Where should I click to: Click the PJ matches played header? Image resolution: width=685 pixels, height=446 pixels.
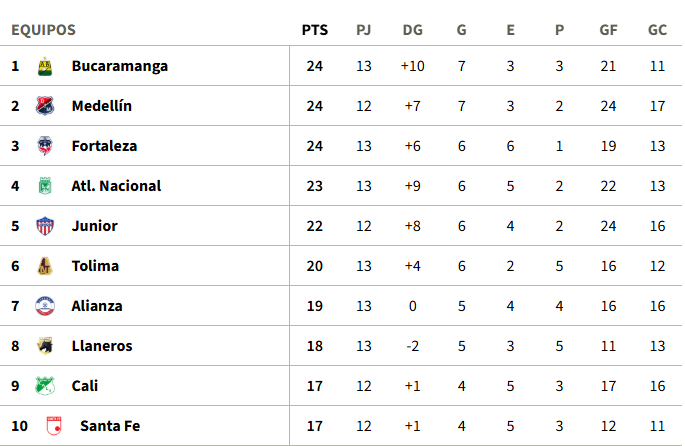click(x=363, y=30)
